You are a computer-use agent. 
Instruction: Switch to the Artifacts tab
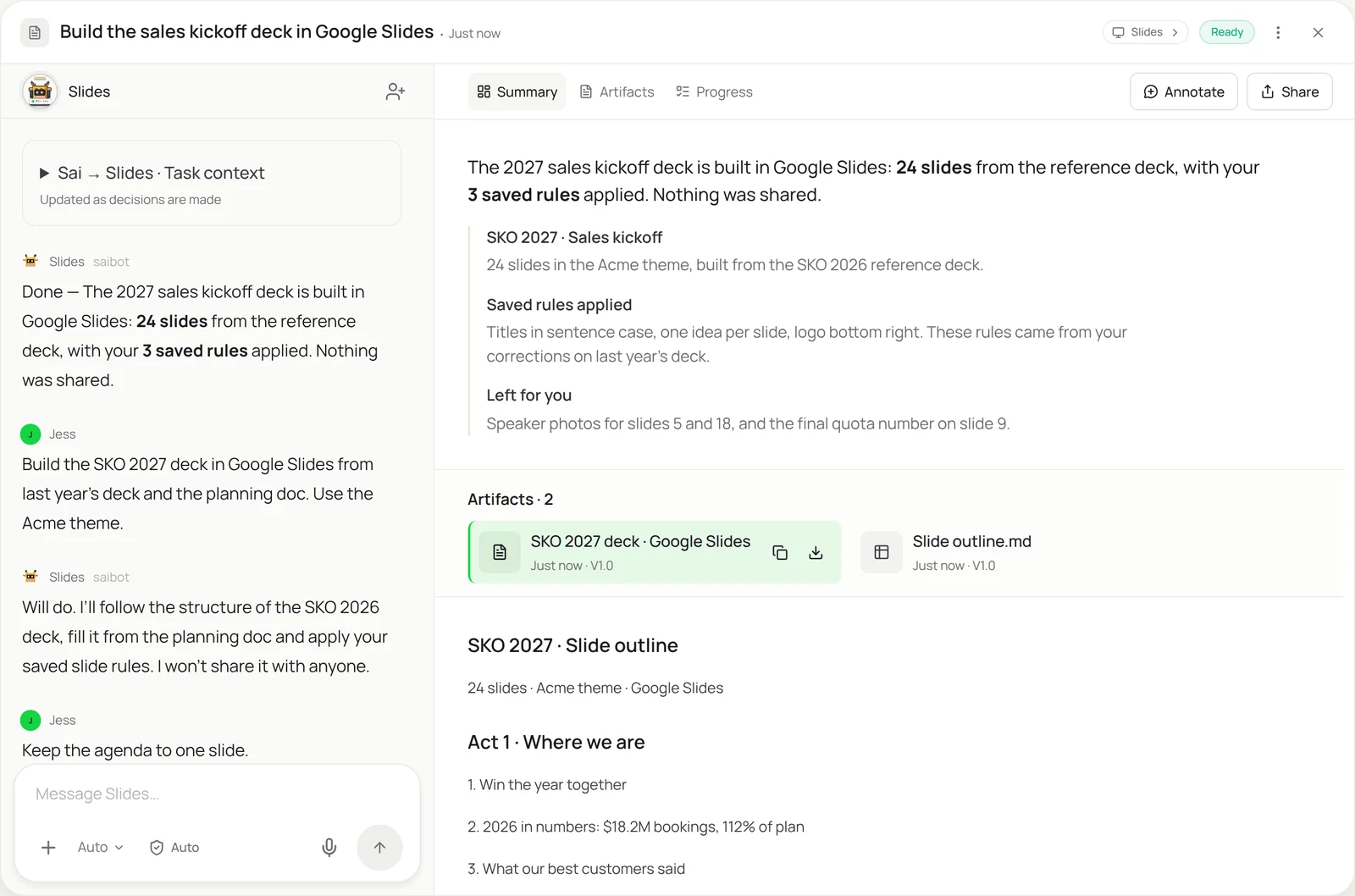617,91
